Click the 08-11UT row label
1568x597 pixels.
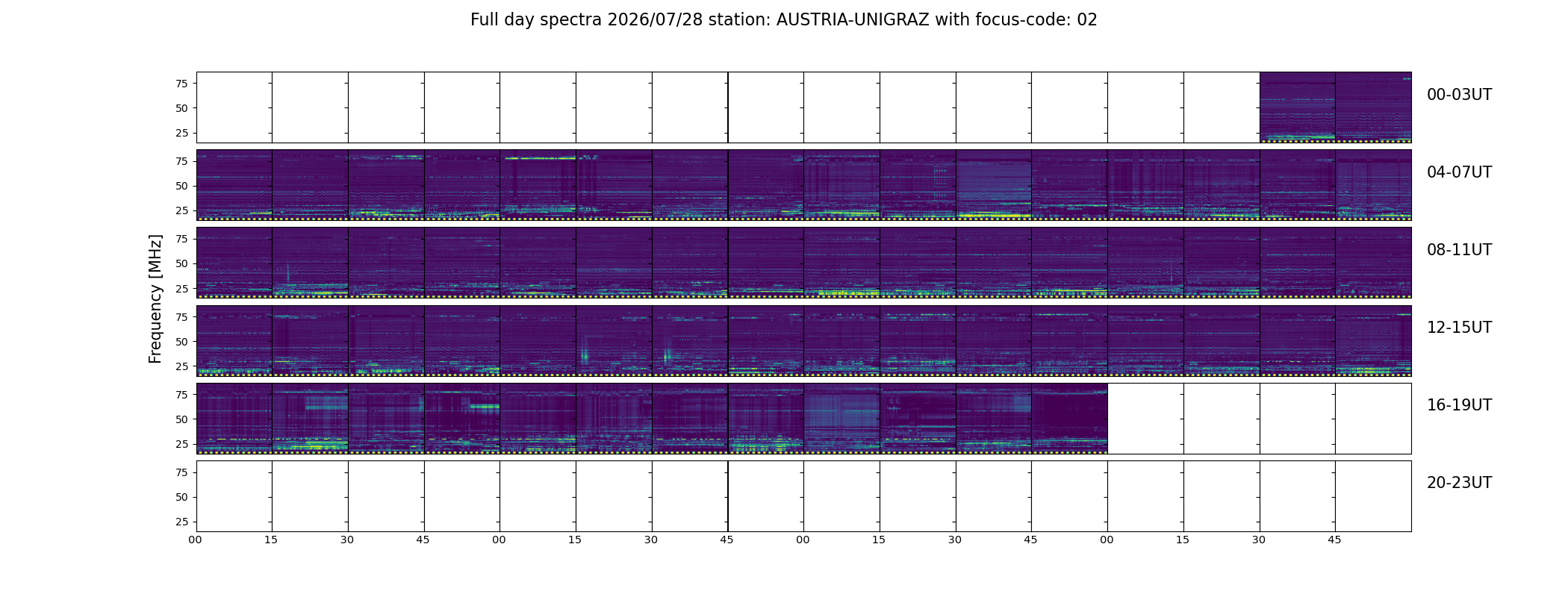pos(1459,250)
